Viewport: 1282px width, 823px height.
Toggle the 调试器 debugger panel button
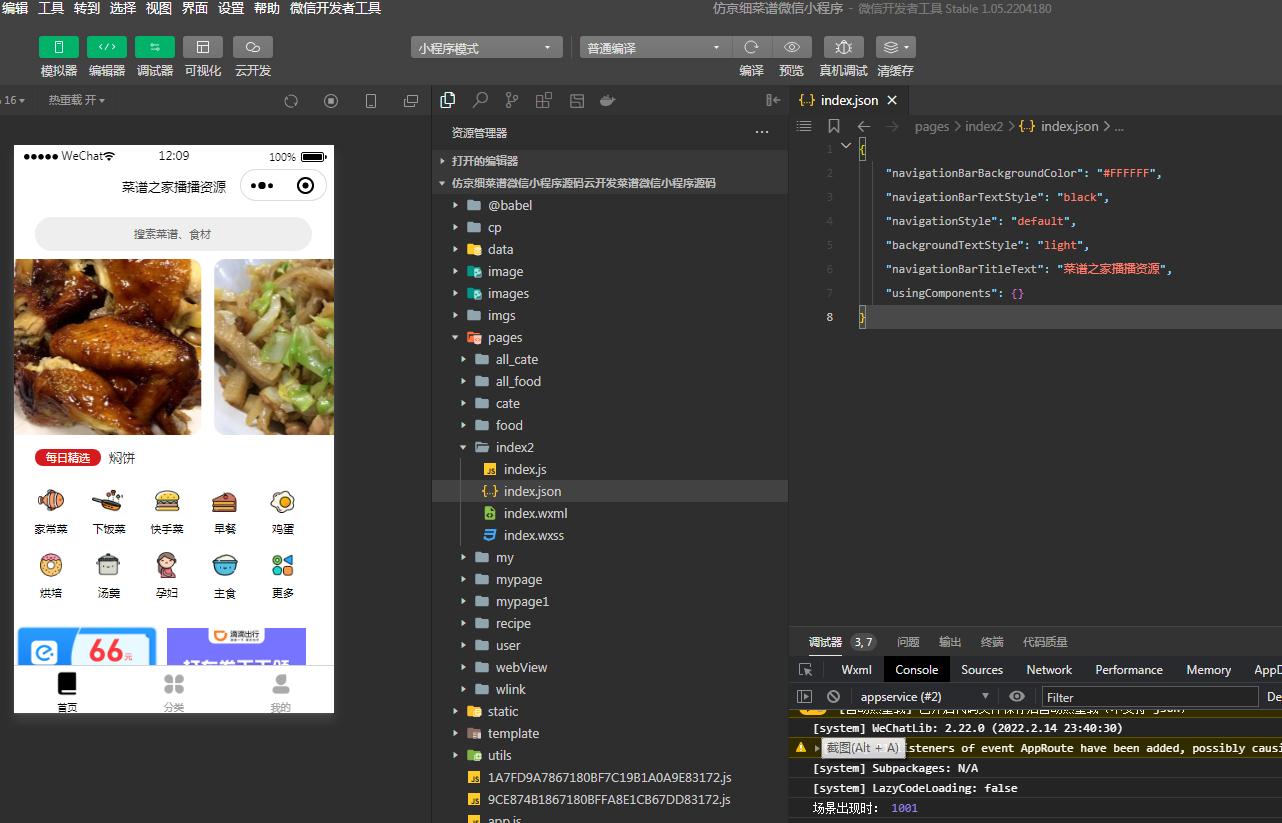[x=155, y=47]
